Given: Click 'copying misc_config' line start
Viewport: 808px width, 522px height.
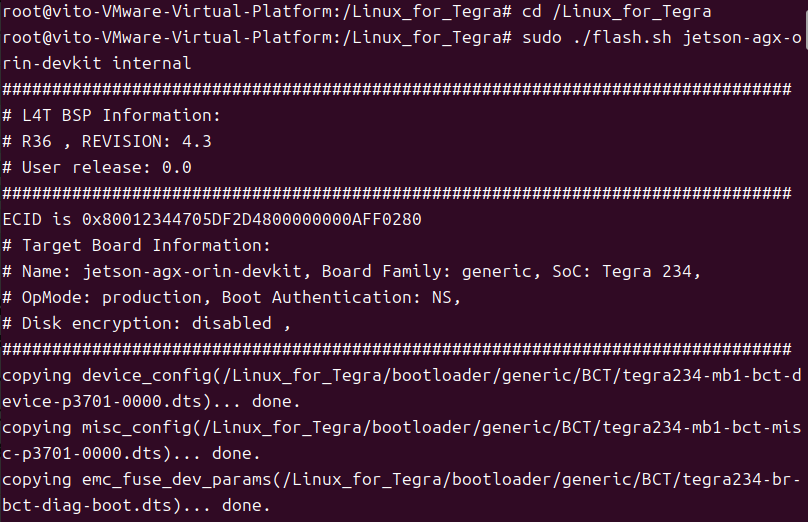Looking at the screenshot, I should 97,428.
